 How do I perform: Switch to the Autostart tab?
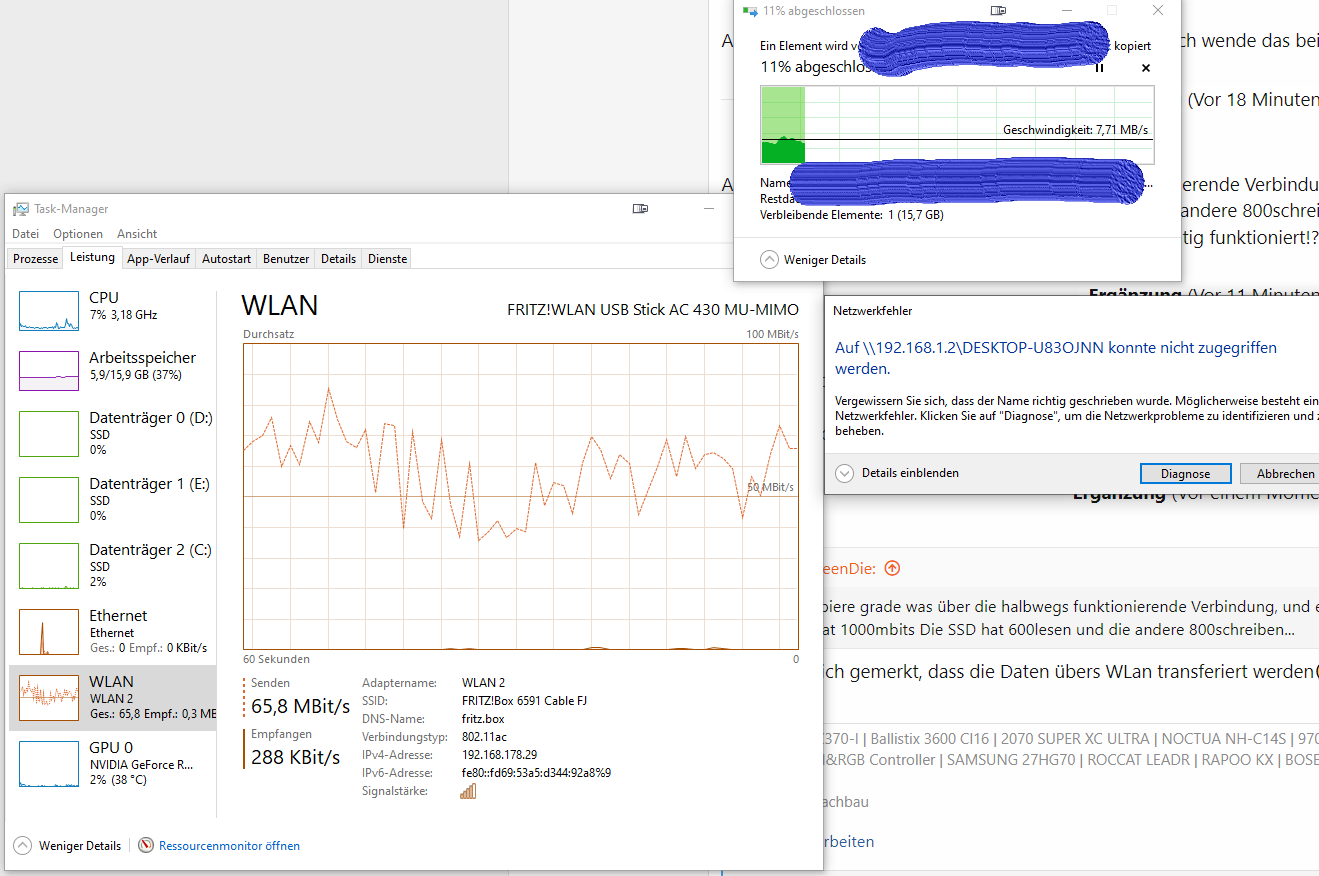tap(226, 258)
